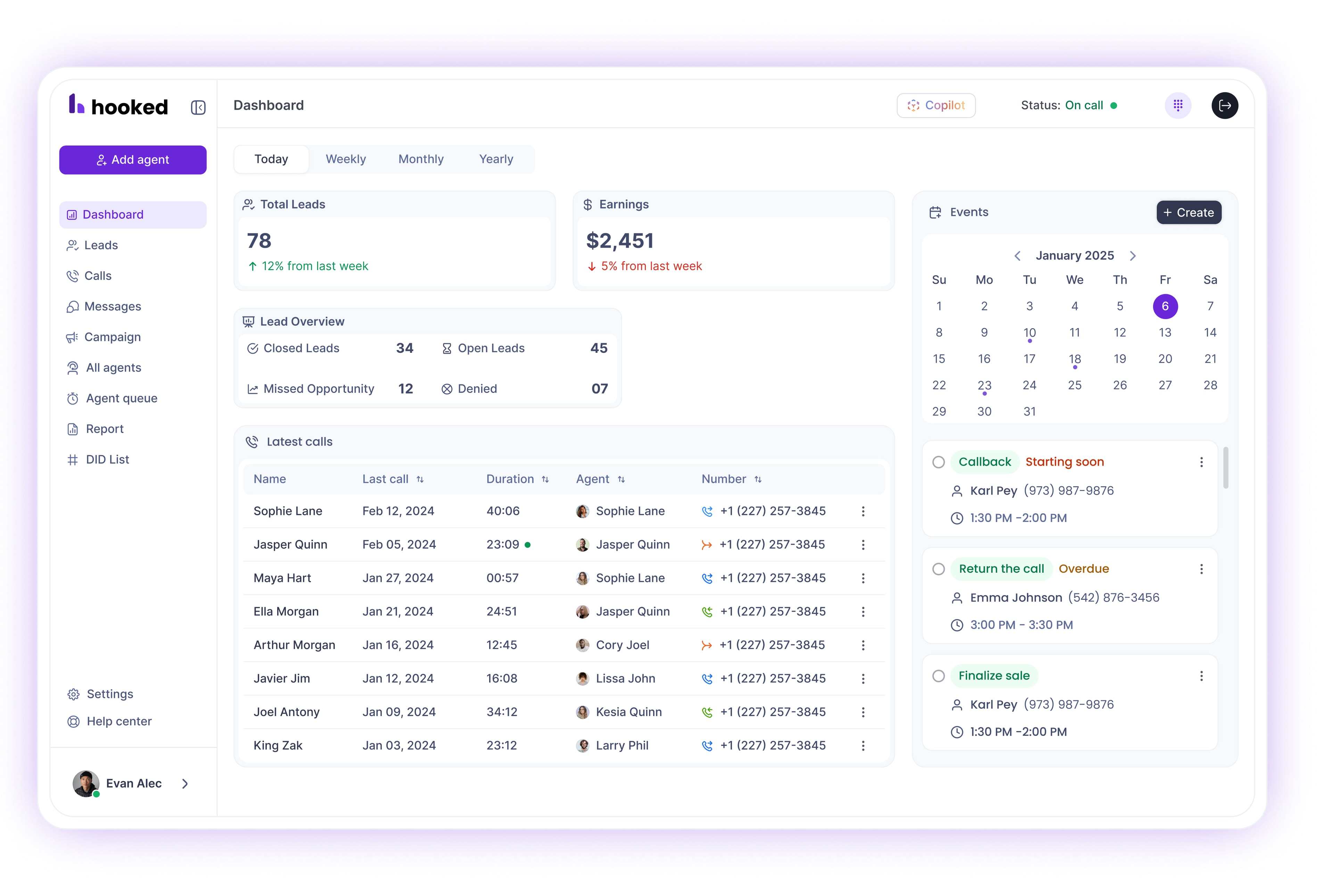Switch to the Weekly tab
This screenshot has height=896, width=1334.
346,159
